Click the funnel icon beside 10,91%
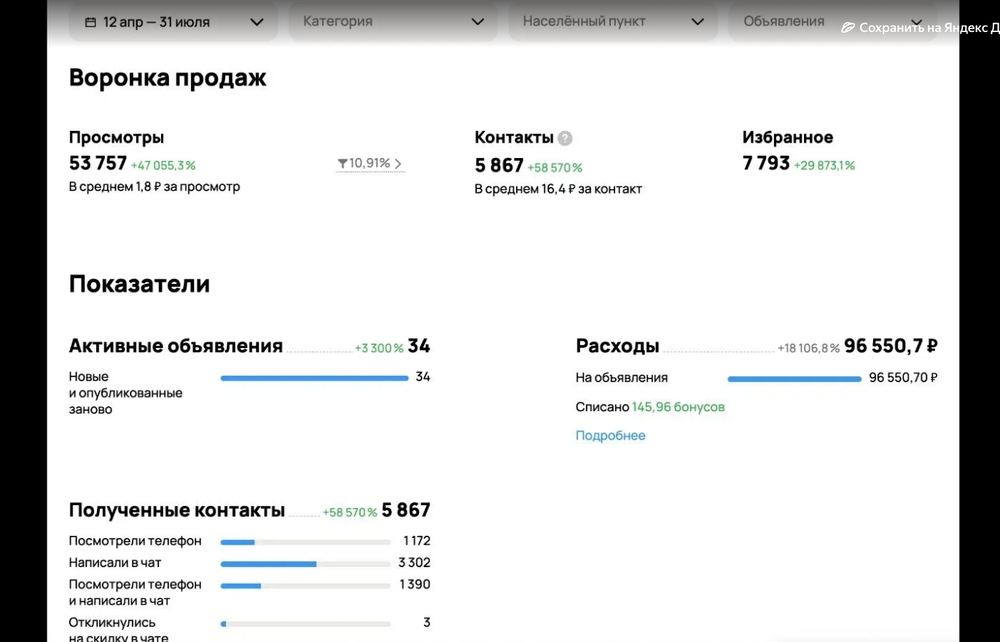The width and height of the screenshot is (1000, 642). tap(342, 164)
